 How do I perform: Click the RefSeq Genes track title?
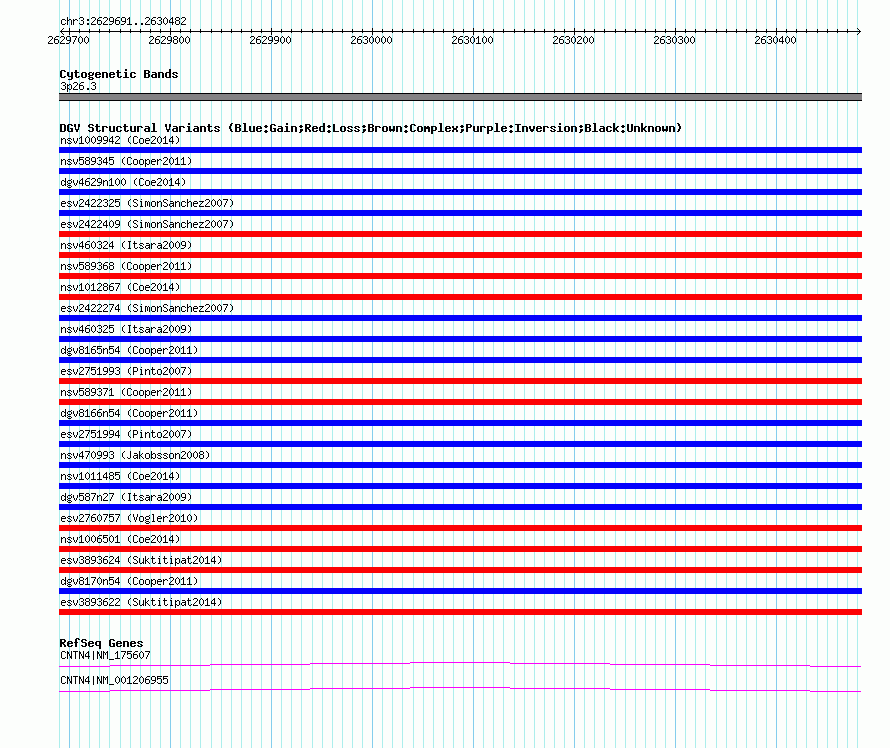(101, 643)
